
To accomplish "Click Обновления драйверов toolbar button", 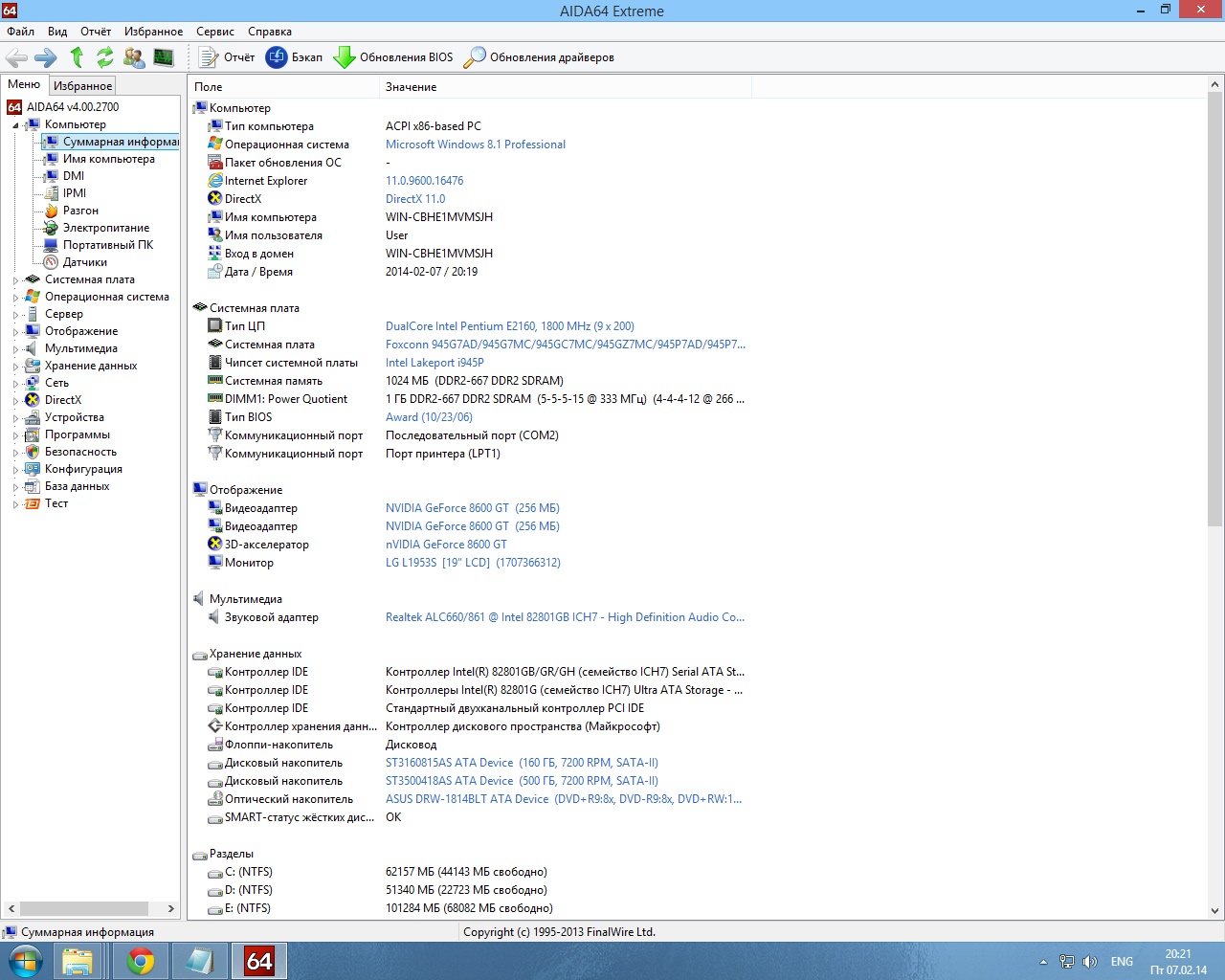I will pos(539,57).
